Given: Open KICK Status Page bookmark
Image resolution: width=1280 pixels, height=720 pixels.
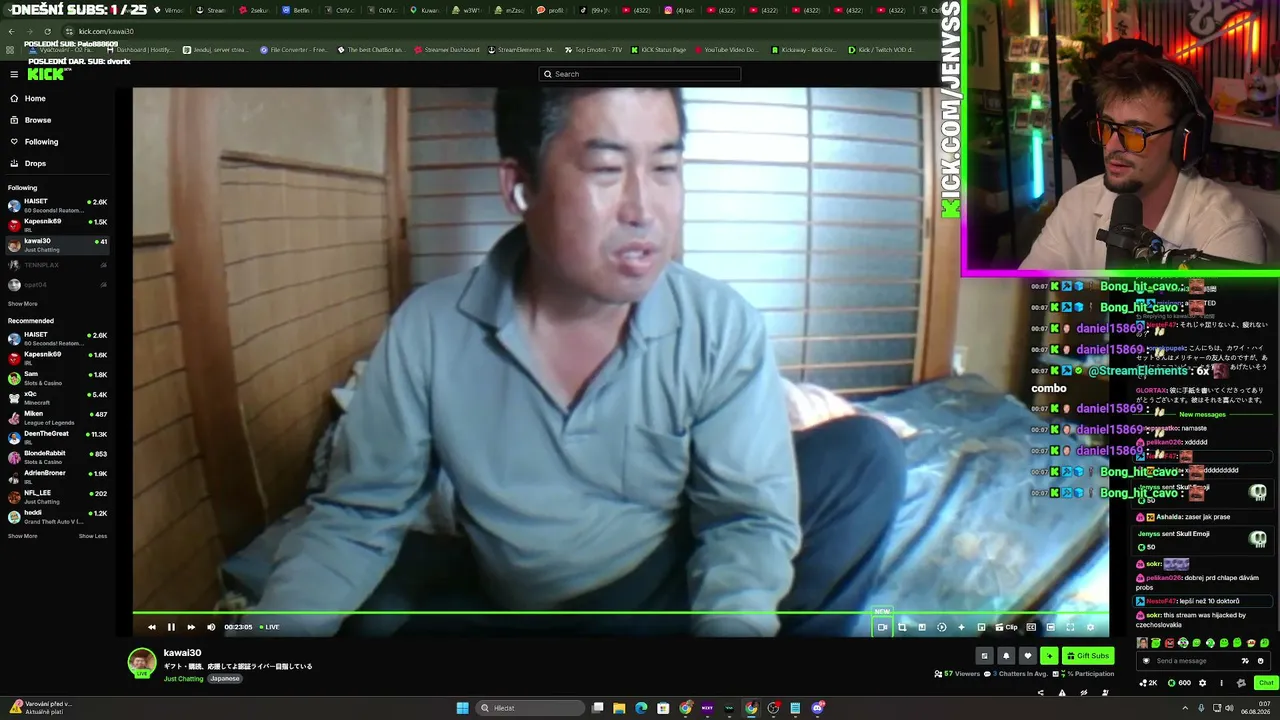Looking at the screenshot, I should 659,50.
